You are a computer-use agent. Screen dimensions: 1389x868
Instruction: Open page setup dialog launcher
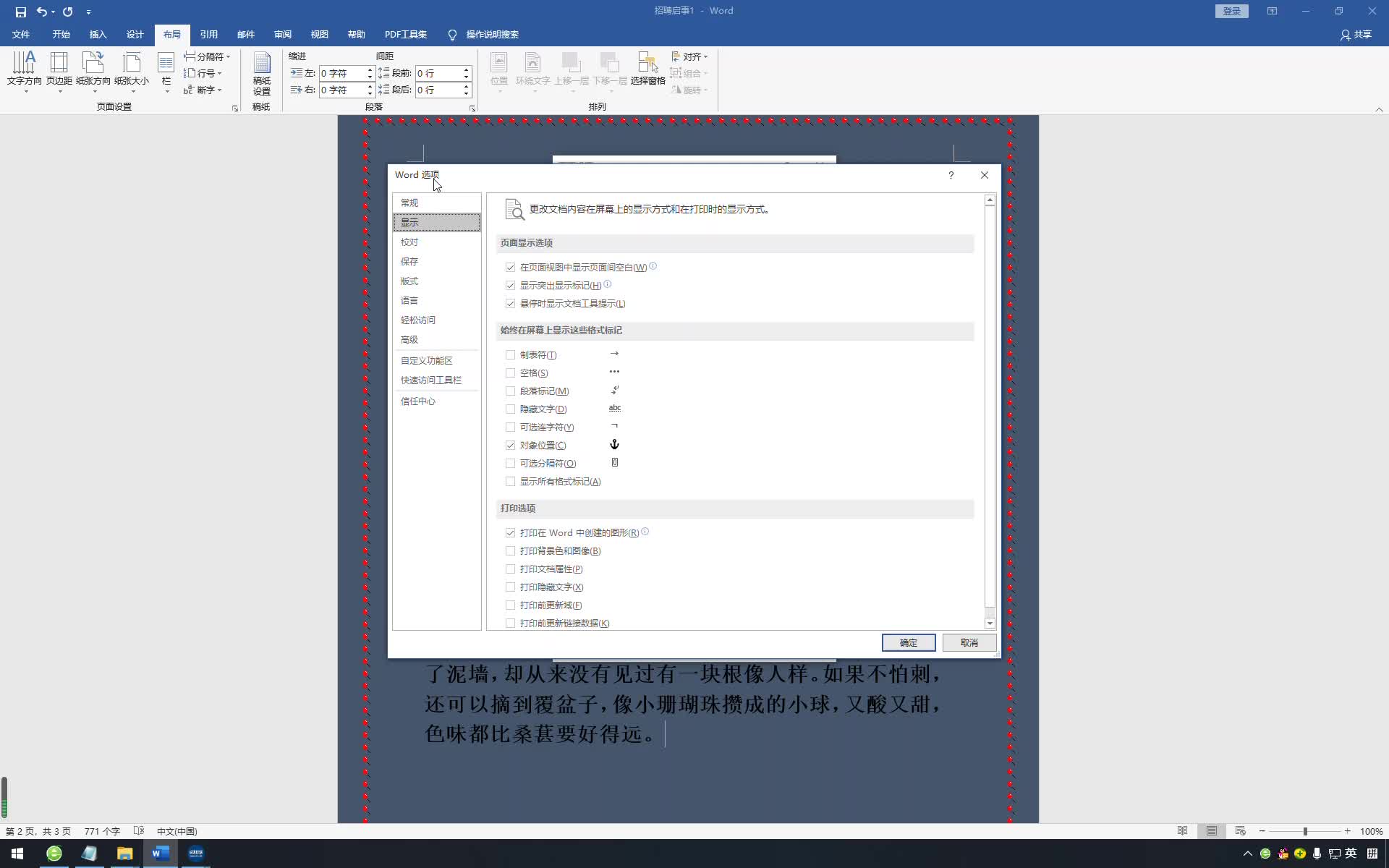tap(235, 109)
